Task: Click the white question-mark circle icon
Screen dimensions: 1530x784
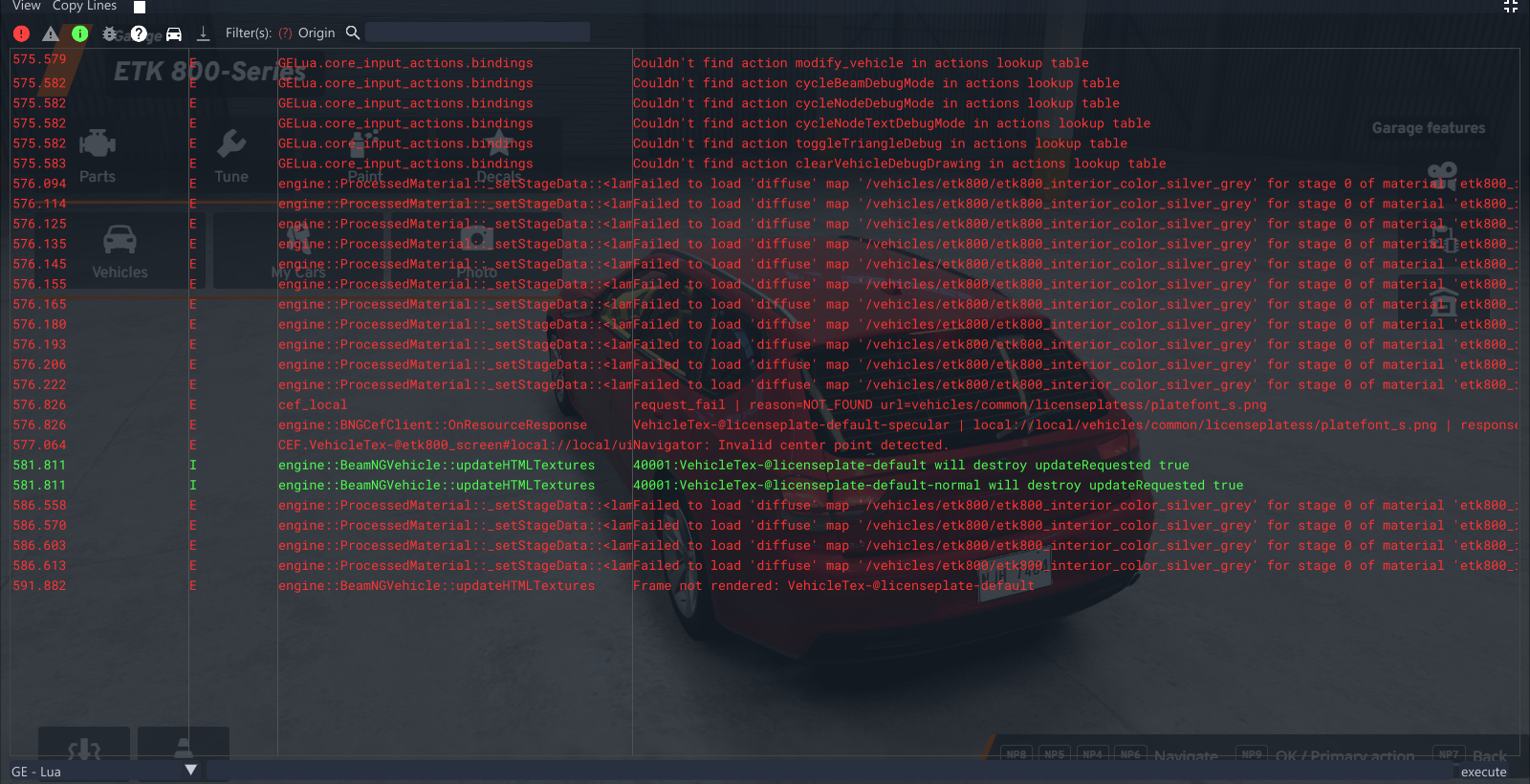Action: [140, 33]
